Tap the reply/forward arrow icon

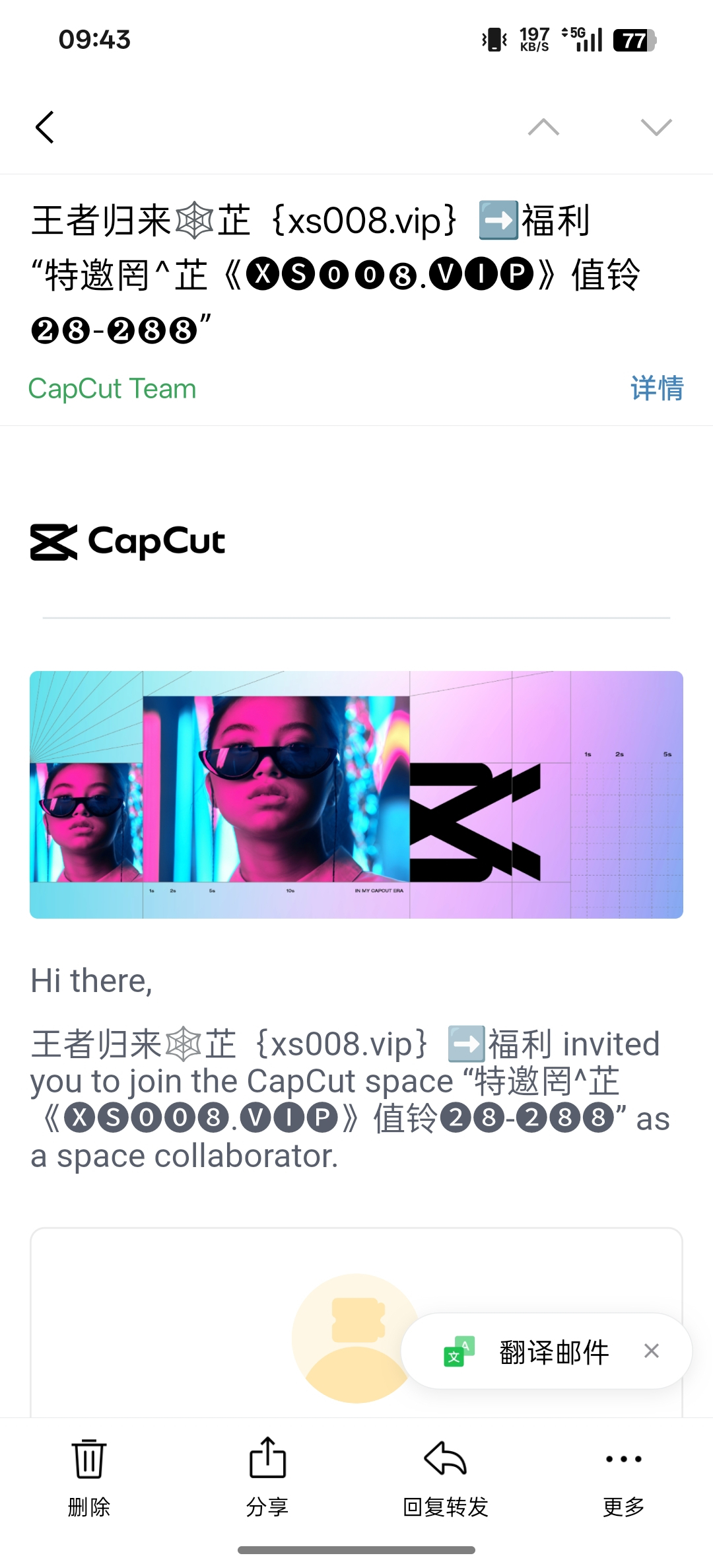(446, 1458)
